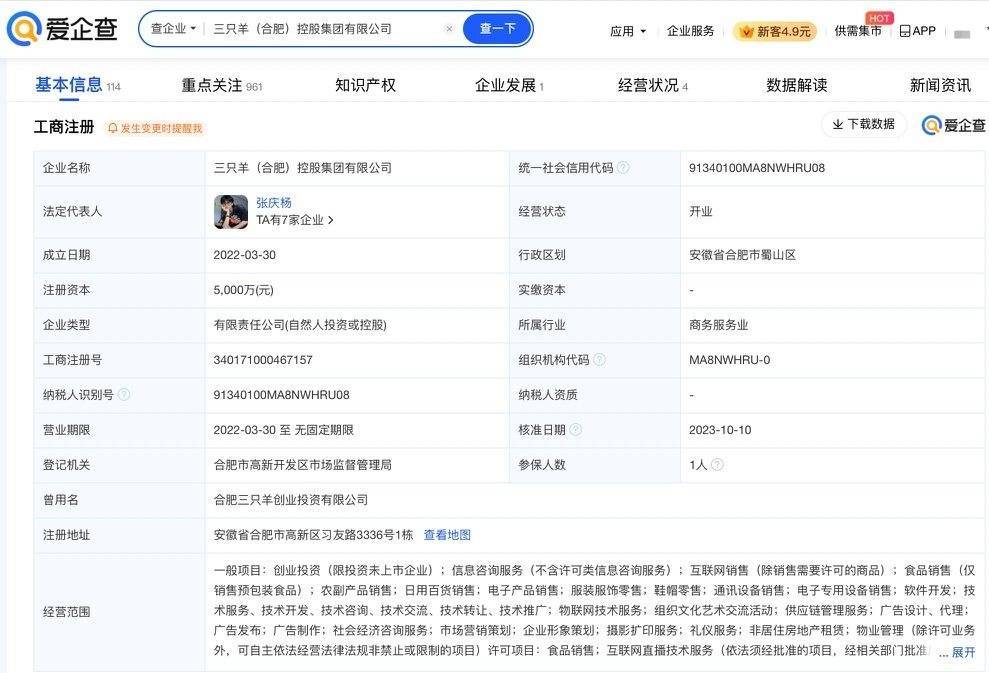Image resolution: width=989 pixels, height=673 pixels.
Task: Switch to the 企业发展 tab
Action: click(505, 85)
